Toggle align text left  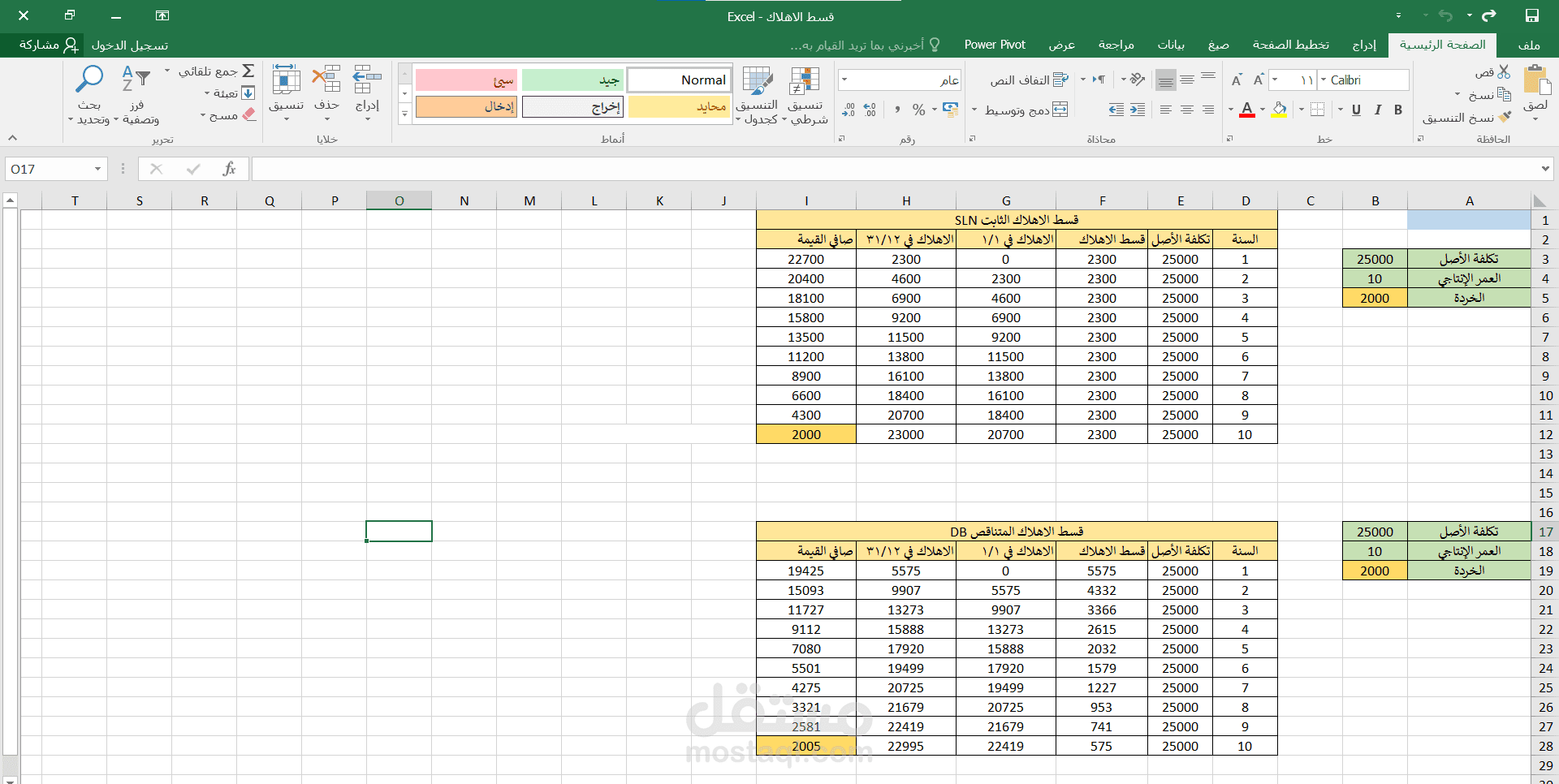[x=1166, y=110]
